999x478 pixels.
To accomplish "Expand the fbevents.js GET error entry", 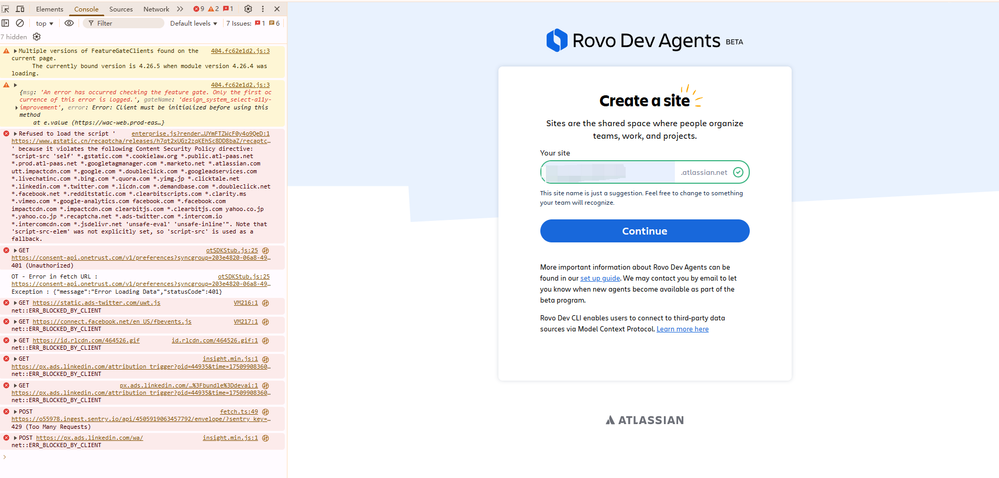I will [15, 322].
